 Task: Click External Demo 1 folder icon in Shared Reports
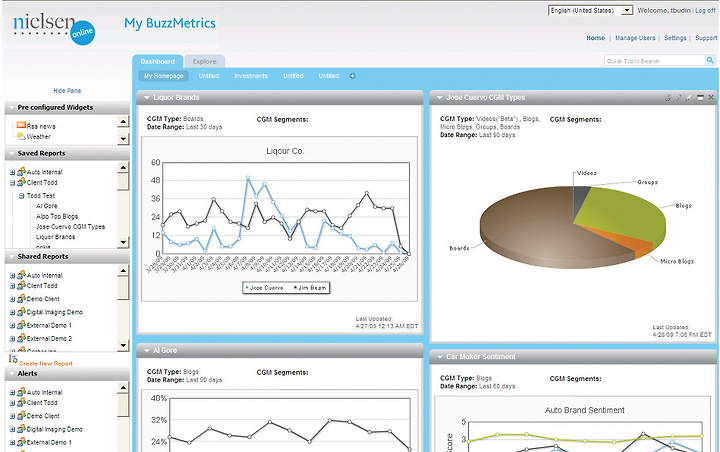tap(21, 325)
